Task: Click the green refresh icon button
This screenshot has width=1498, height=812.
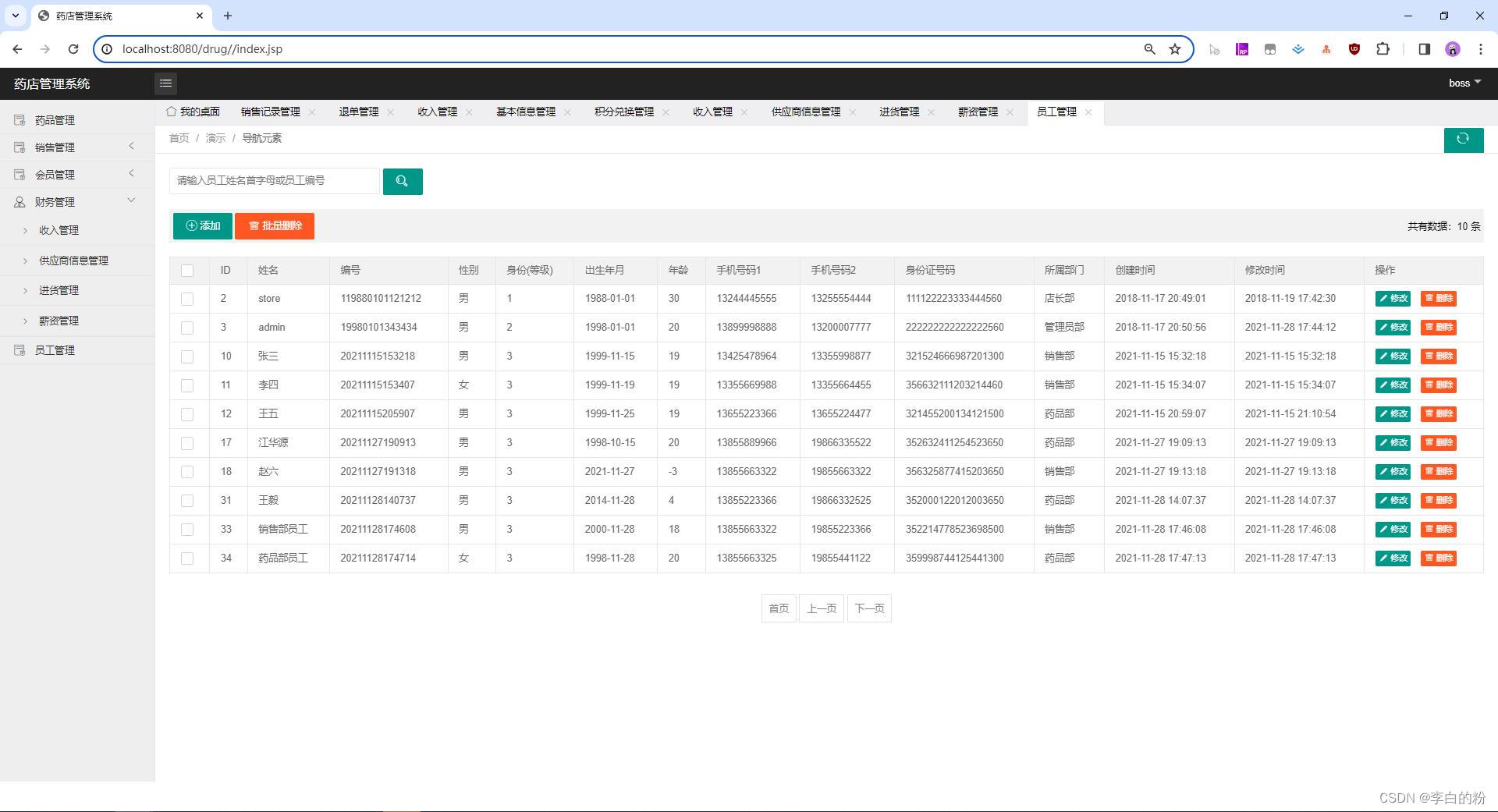Action: 1463,139
